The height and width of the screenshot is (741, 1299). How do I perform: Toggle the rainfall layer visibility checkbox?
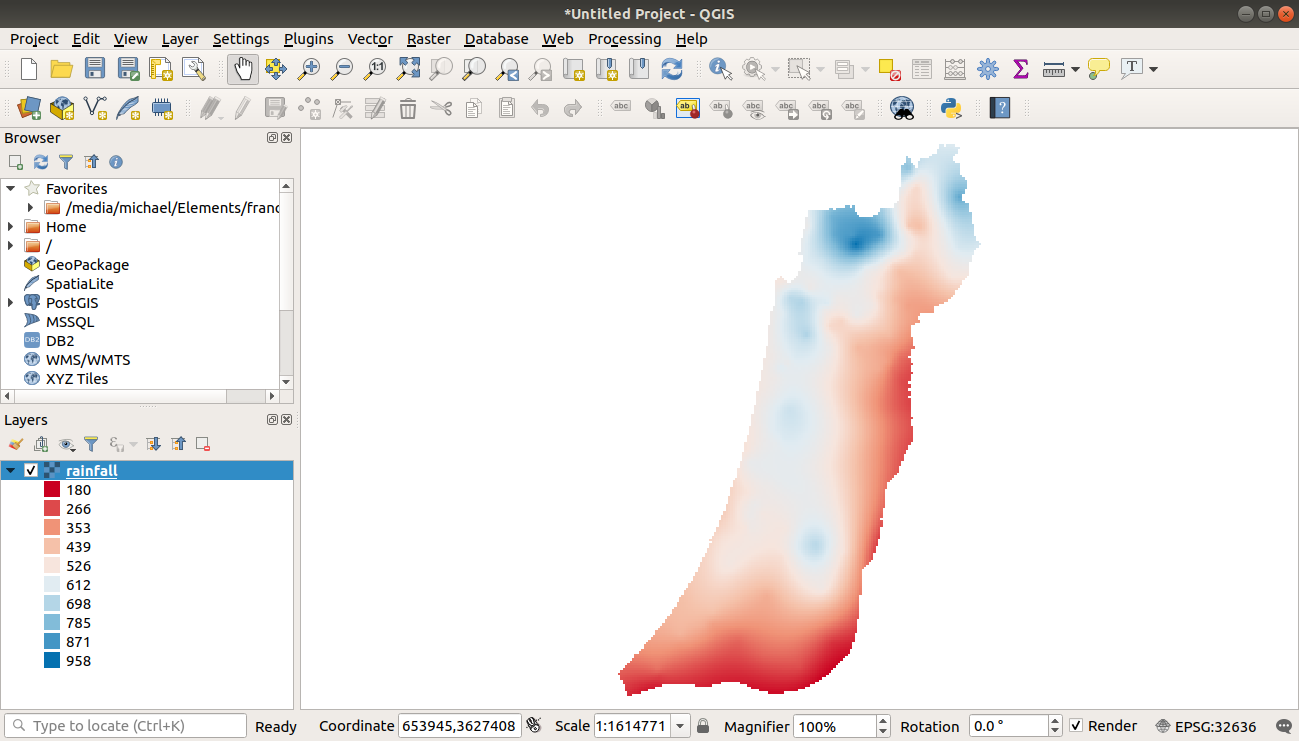31,471
